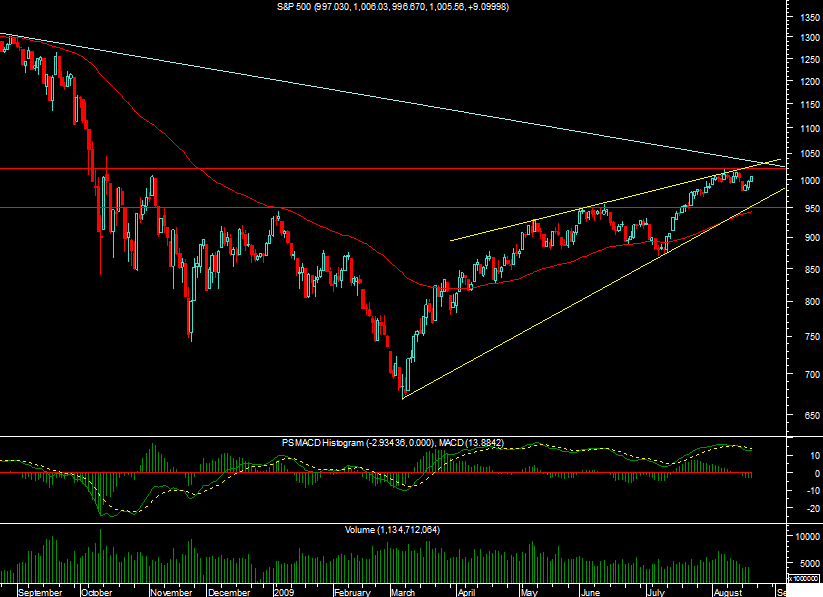Click the November date axis label
This screenshot has height=597, width=823.
(x=171, y=592)
